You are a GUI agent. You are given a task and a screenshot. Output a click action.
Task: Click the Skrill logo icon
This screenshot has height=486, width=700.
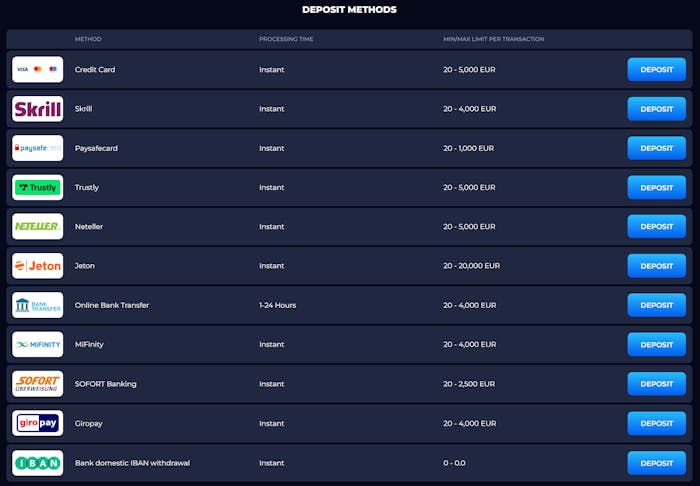(38, 109)
